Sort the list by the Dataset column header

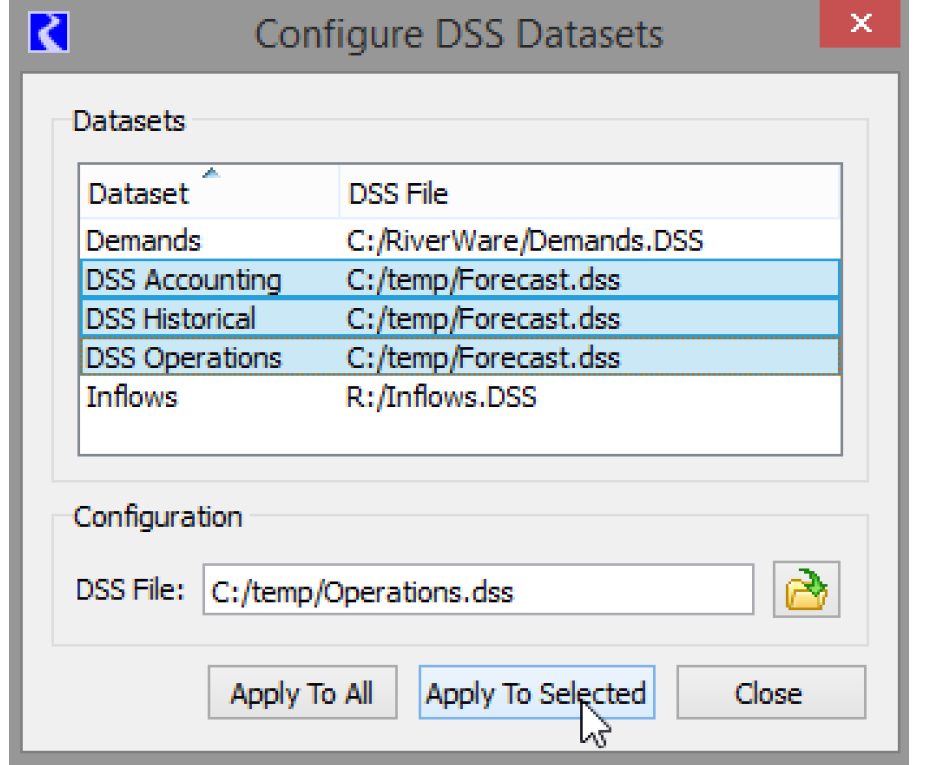(138, 193)
